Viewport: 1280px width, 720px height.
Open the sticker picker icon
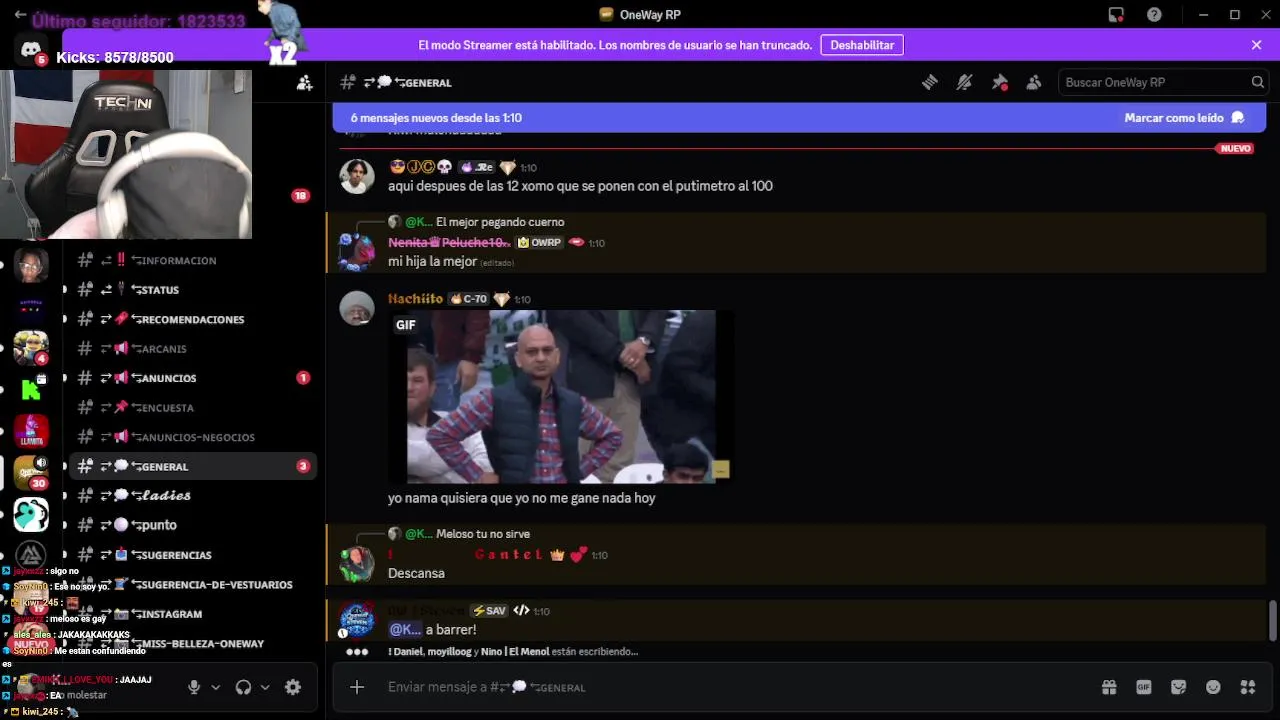[1179, 687]
